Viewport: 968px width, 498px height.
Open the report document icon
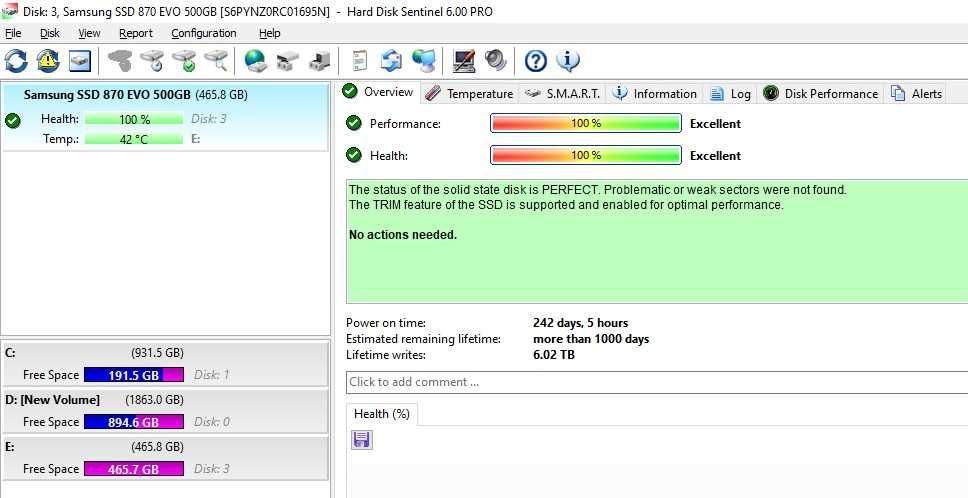[359, 60]
